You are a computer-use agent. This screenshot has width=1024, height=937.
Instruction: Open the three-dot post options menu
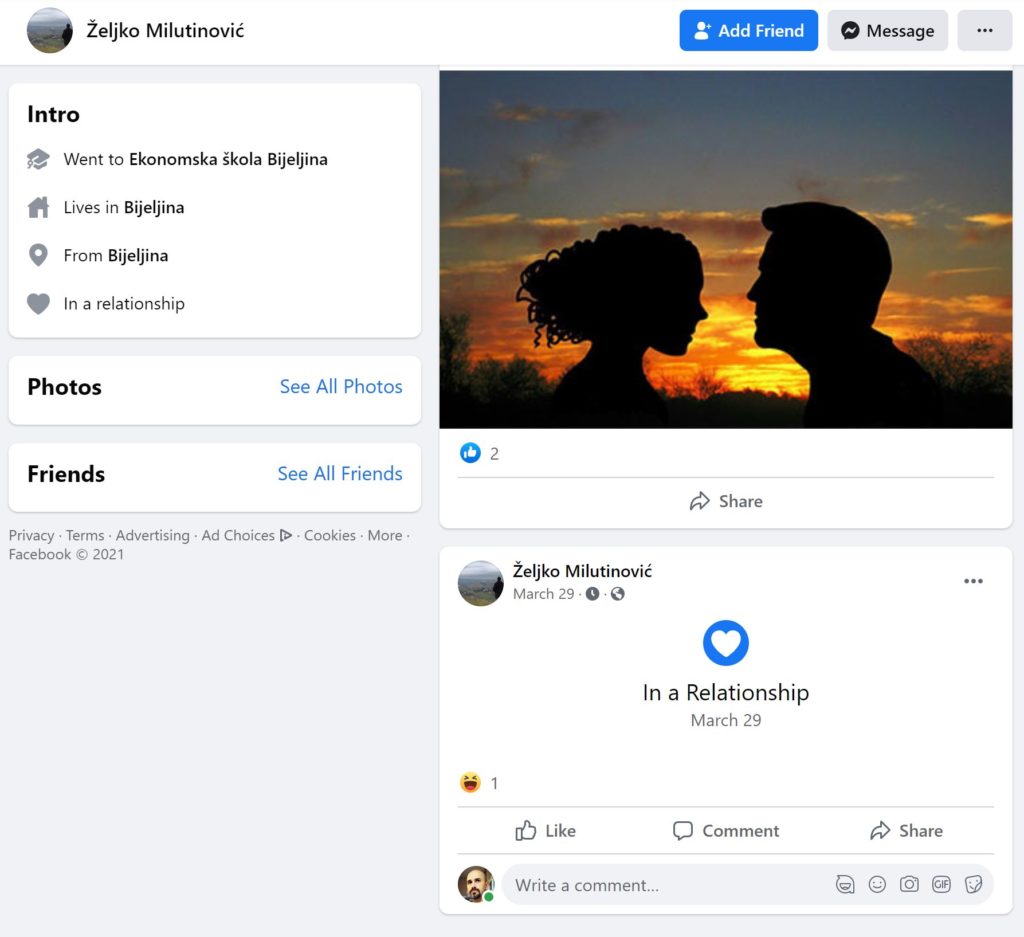point(973,581)
